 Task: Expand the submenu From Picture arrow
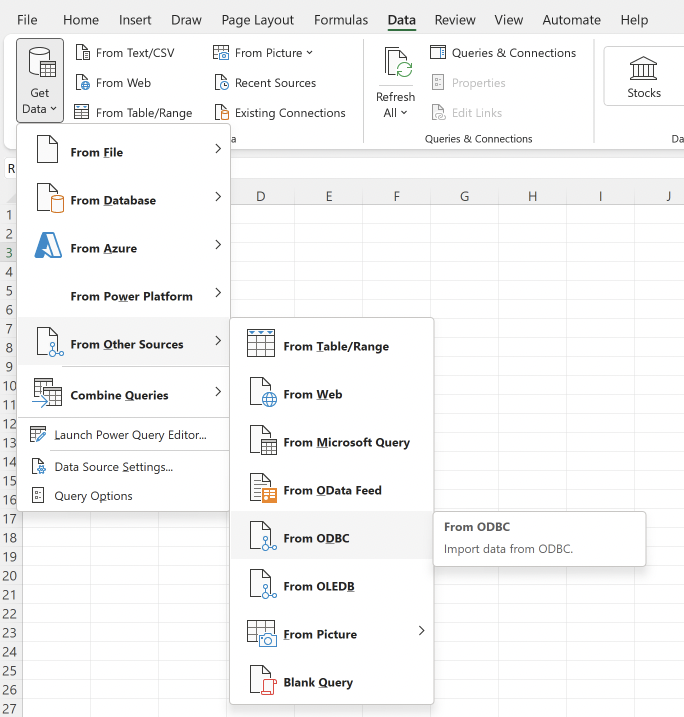pos(422,631)
